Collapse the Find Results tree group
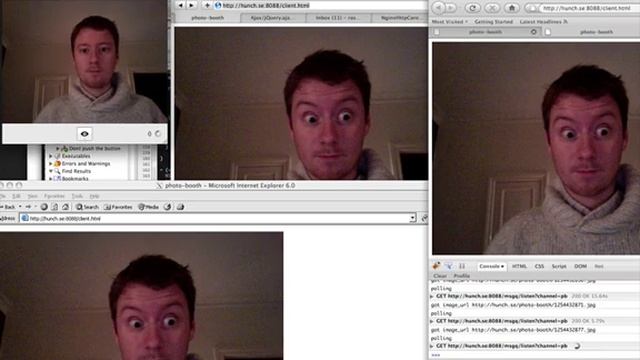The image size is (640, 360). click(51, 171)
